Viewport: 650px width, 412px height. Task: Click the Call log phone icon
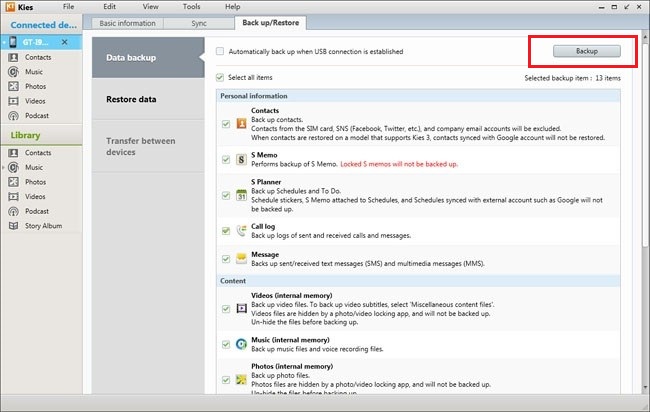tap(241, 231)
